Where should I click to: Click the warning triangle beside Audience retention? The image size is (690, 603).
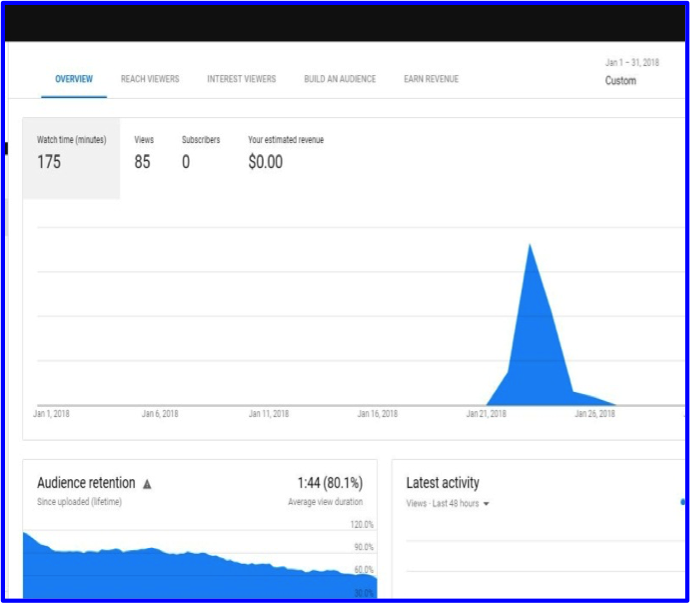(147, 484)
